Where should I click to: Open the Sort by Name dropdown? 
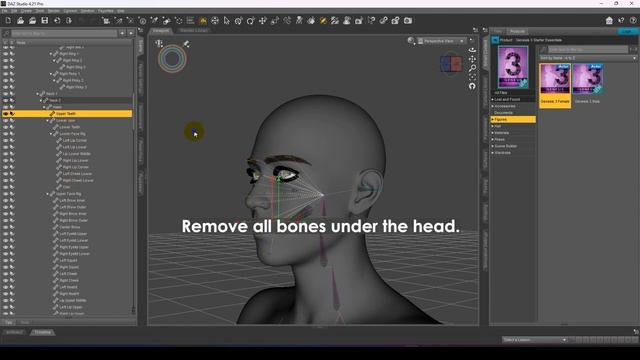[x=588, y=58]
